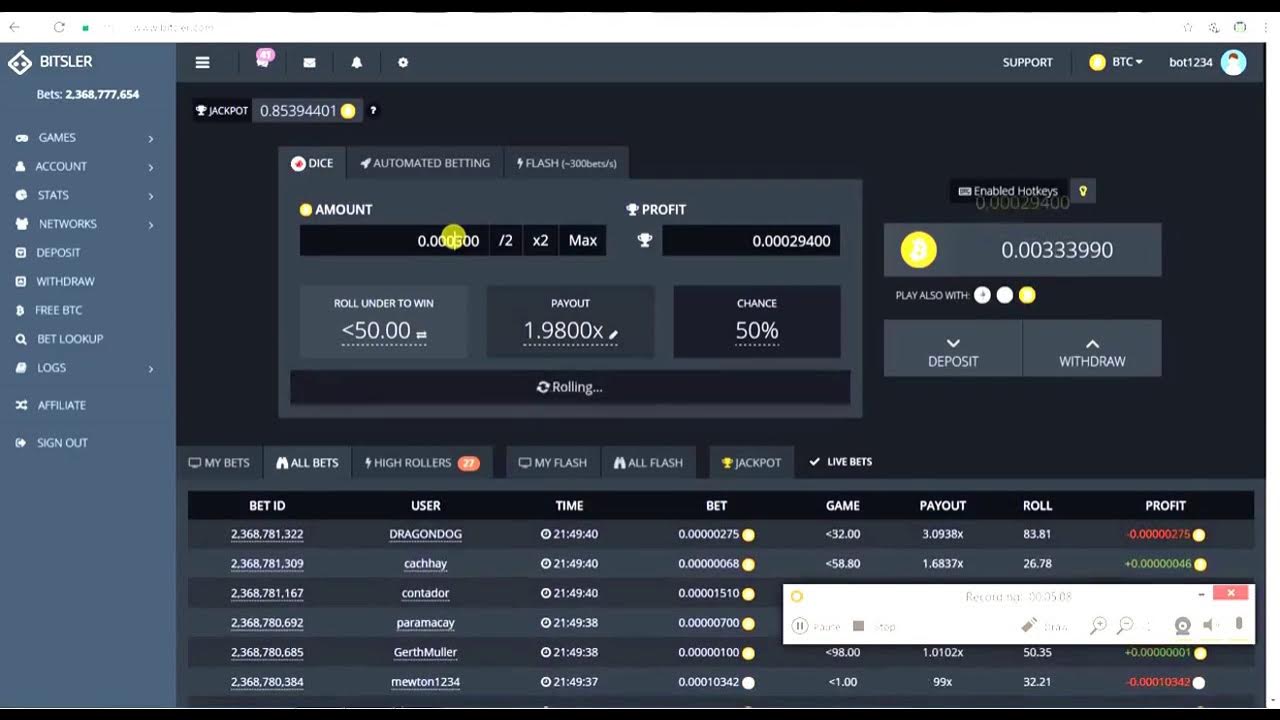1280x720 pixels.
Task: Expand the Account sidebar menu
Action: 88,167
